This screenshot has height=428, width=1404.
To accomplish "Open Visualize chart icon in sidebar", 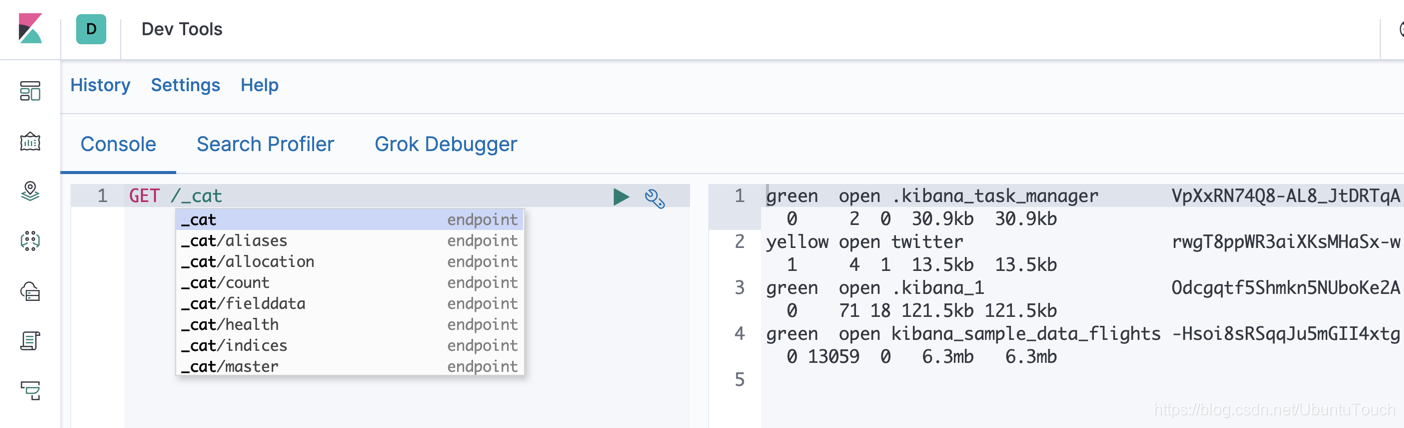I will [30, 141].
